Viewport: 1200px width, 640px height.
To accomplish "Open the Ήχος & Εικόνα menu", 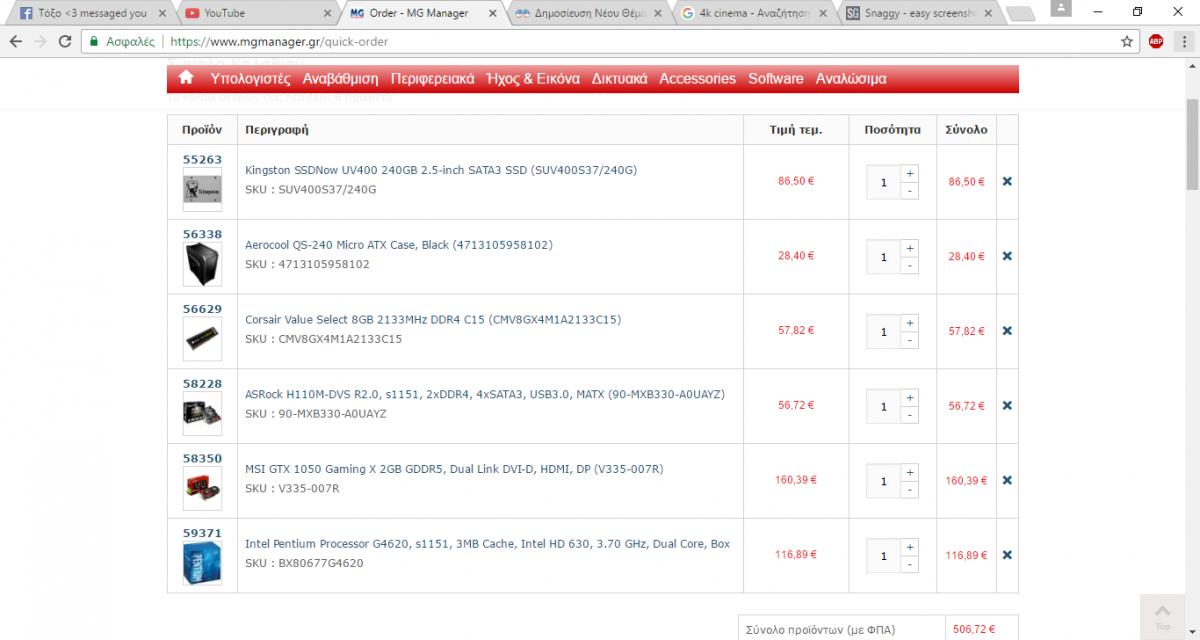I will [x=532, y=79].
